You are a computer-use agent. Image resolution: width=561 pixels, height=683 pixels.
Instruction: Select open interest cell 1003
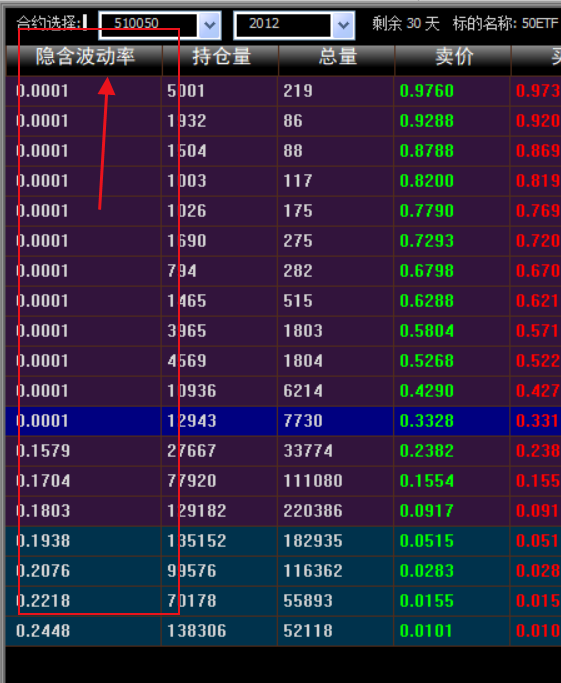click(187, 181)
